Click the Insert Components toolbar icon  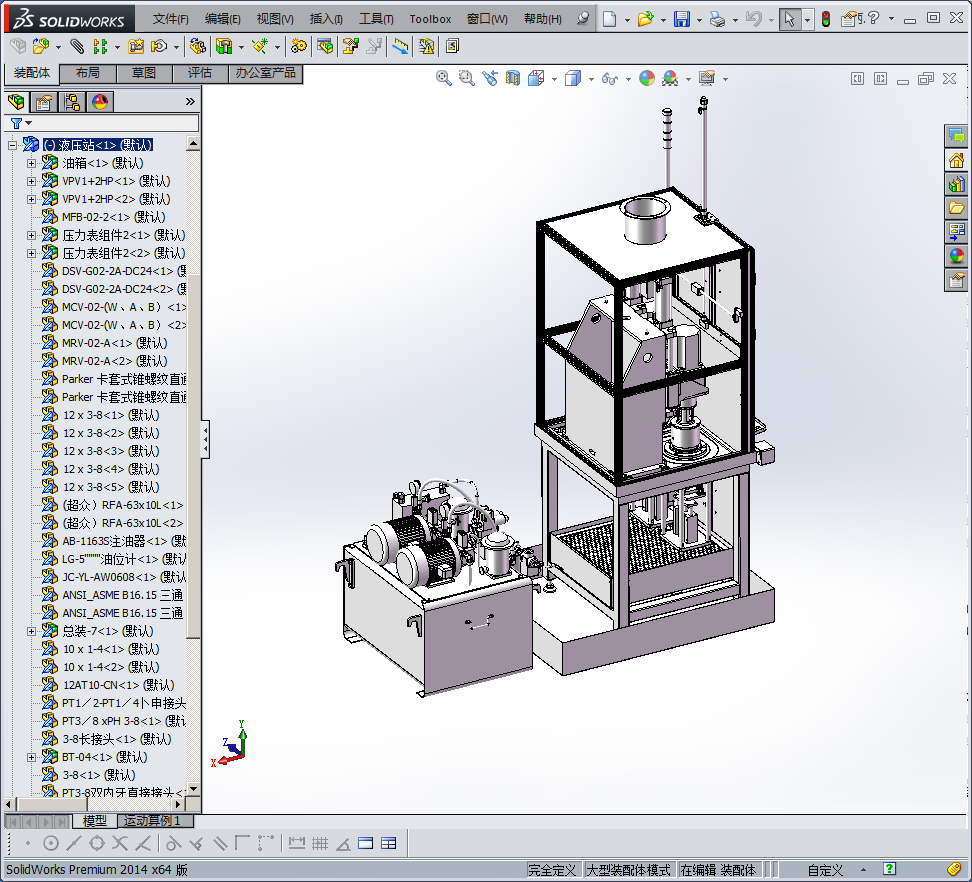point(41,46)
